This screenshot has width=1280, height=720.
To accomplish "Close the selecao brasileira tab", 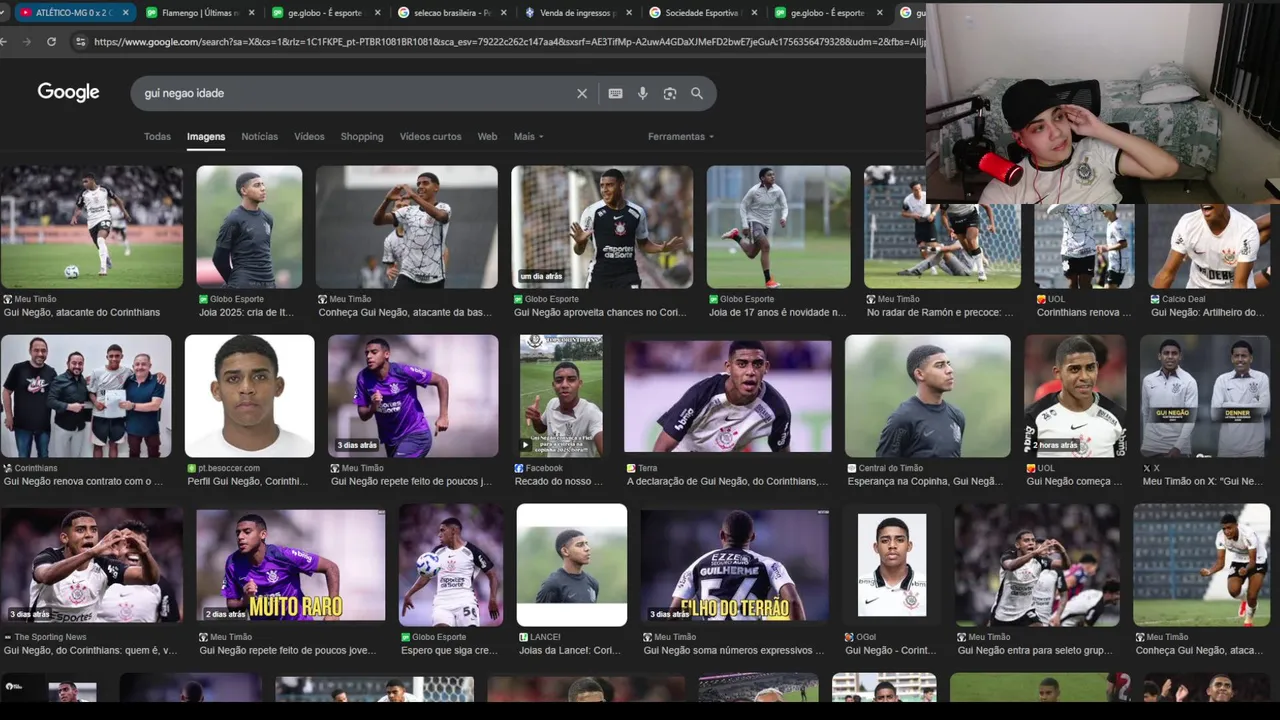I will click(x=502, y=13).
